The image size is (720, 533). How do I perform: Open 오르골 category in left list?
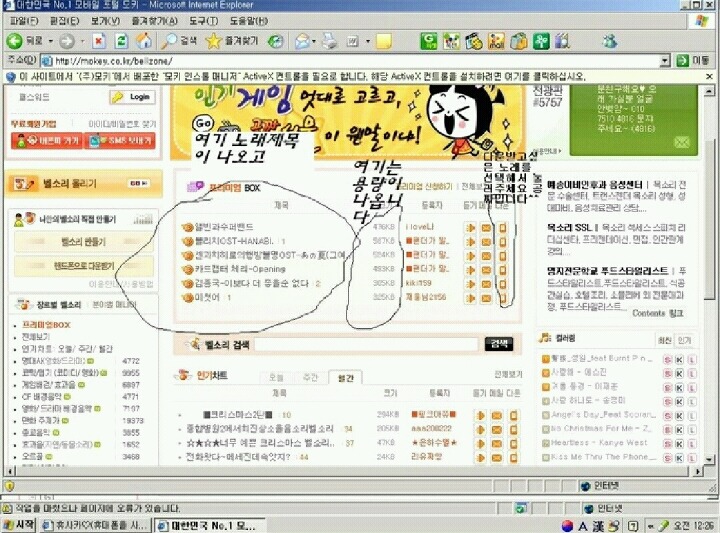point(32,456)
